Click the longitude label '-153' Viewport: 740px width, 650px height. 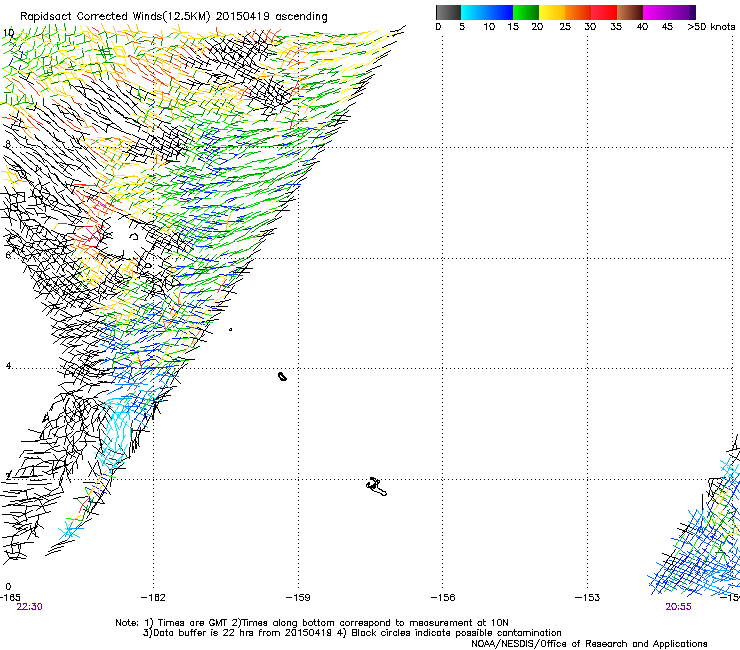coord(587,598)
